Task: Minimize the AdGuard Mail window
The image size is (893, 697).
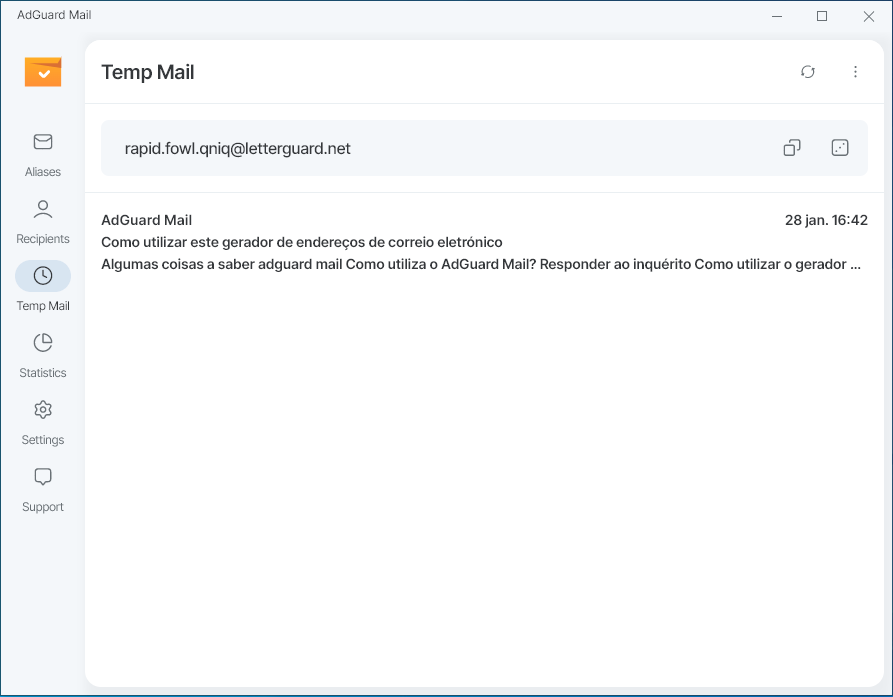Action: pos(776,16)
